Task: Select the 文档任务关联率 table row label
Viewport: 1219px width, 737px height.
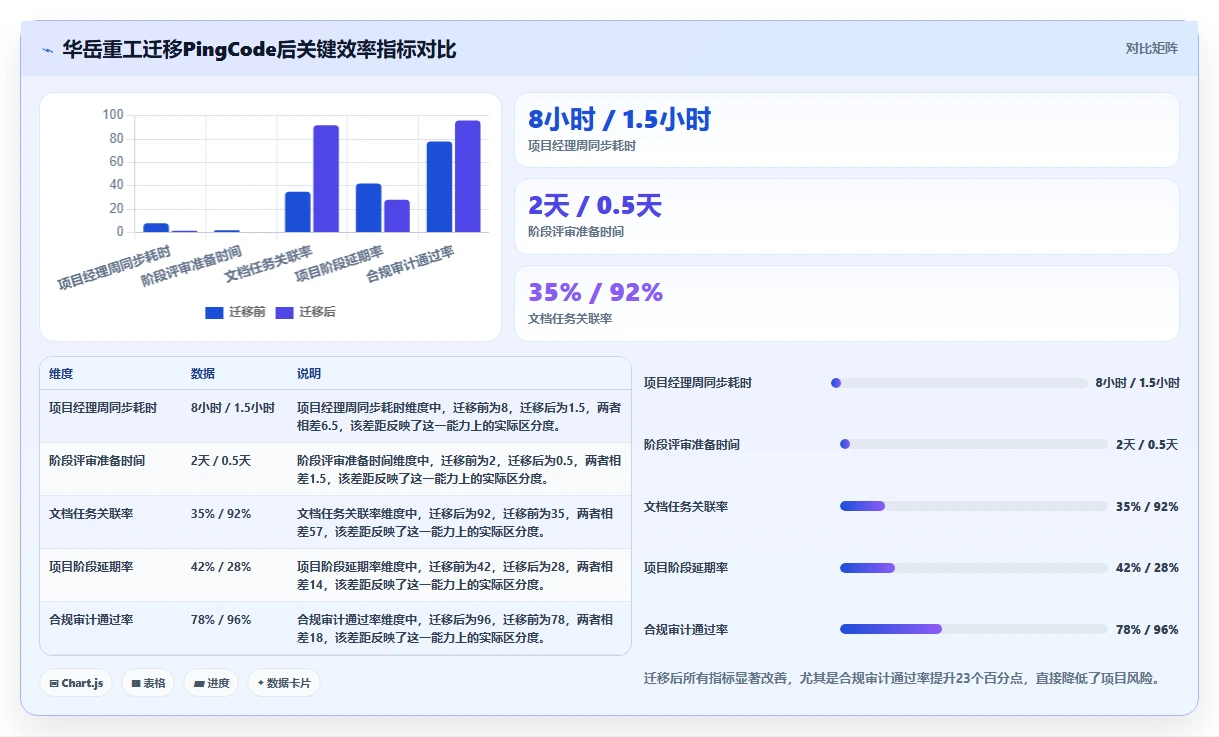Action: [91, 514]
